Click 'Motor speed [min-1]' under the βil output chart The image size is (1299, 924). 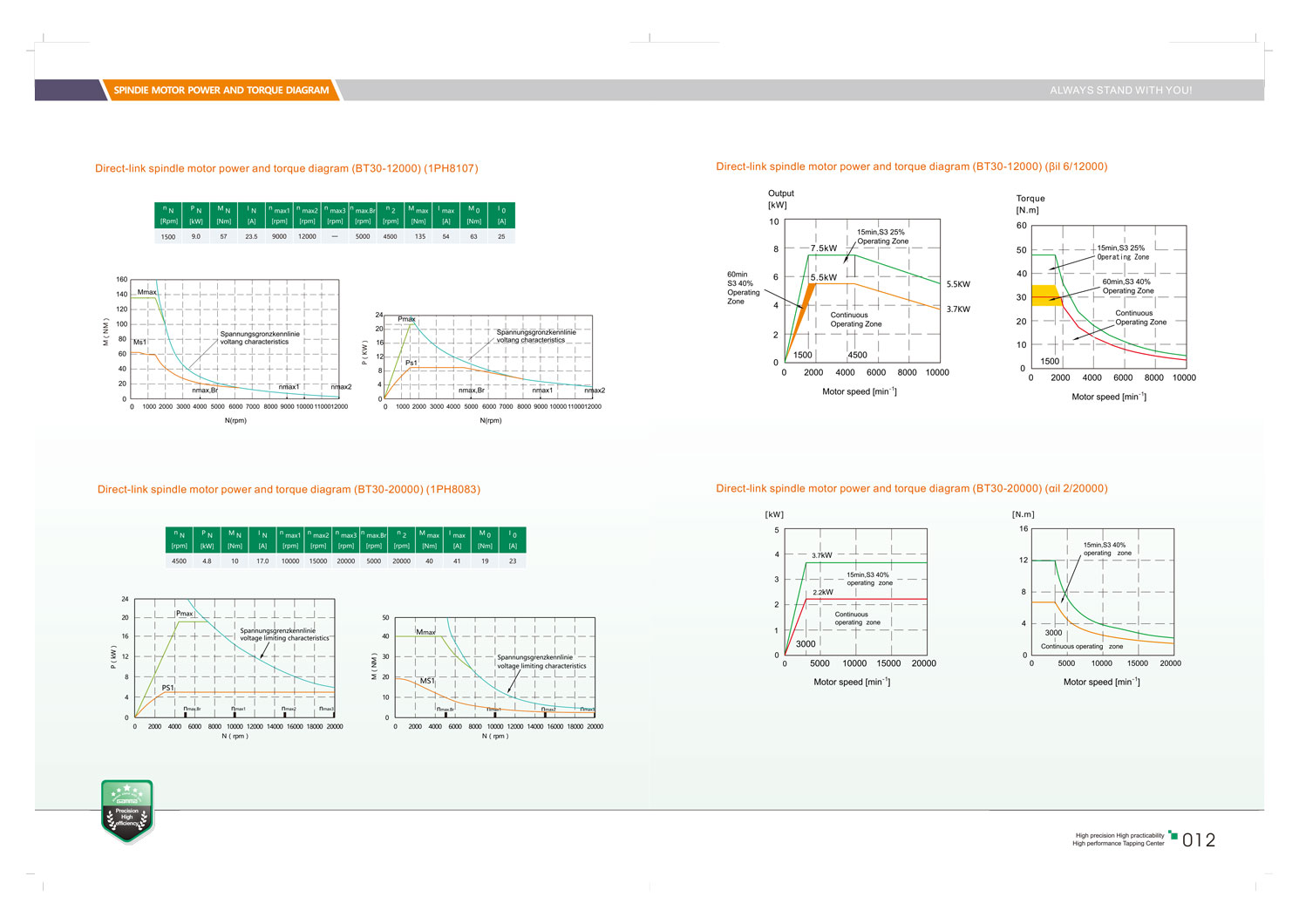point(859,391)
